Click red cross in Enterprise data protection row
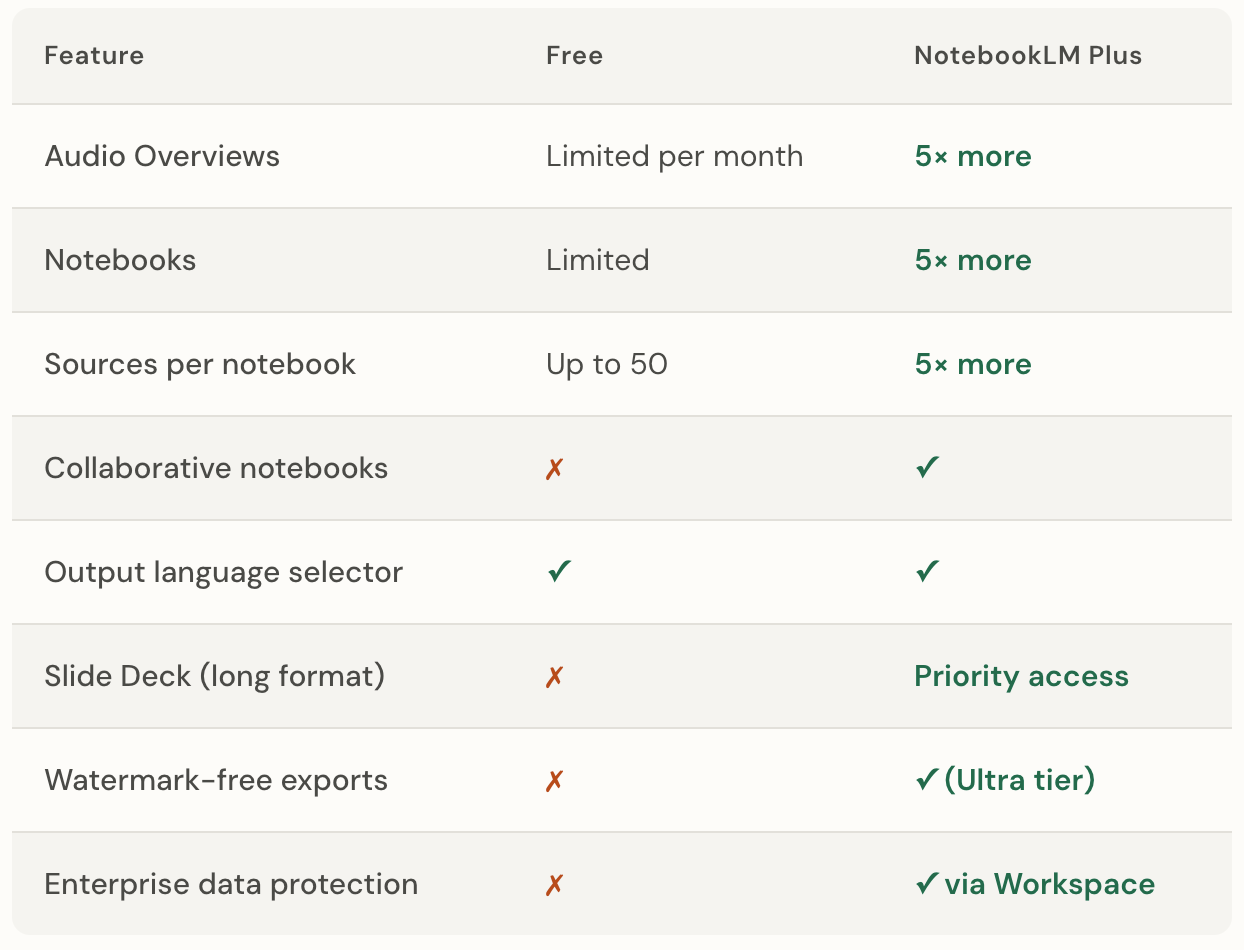1244x950 pixels. coord(555,885)
